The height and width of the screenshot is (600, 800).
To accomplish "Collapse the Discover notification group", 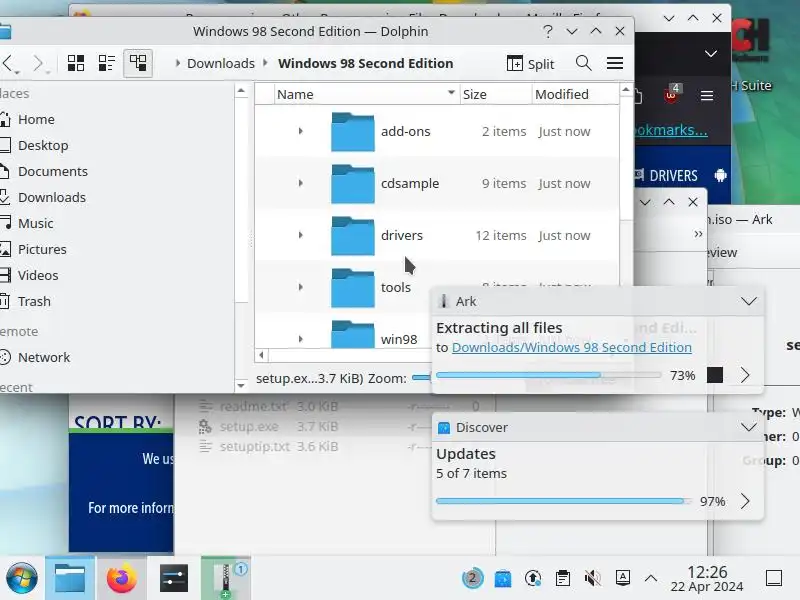I will point(748,427).
